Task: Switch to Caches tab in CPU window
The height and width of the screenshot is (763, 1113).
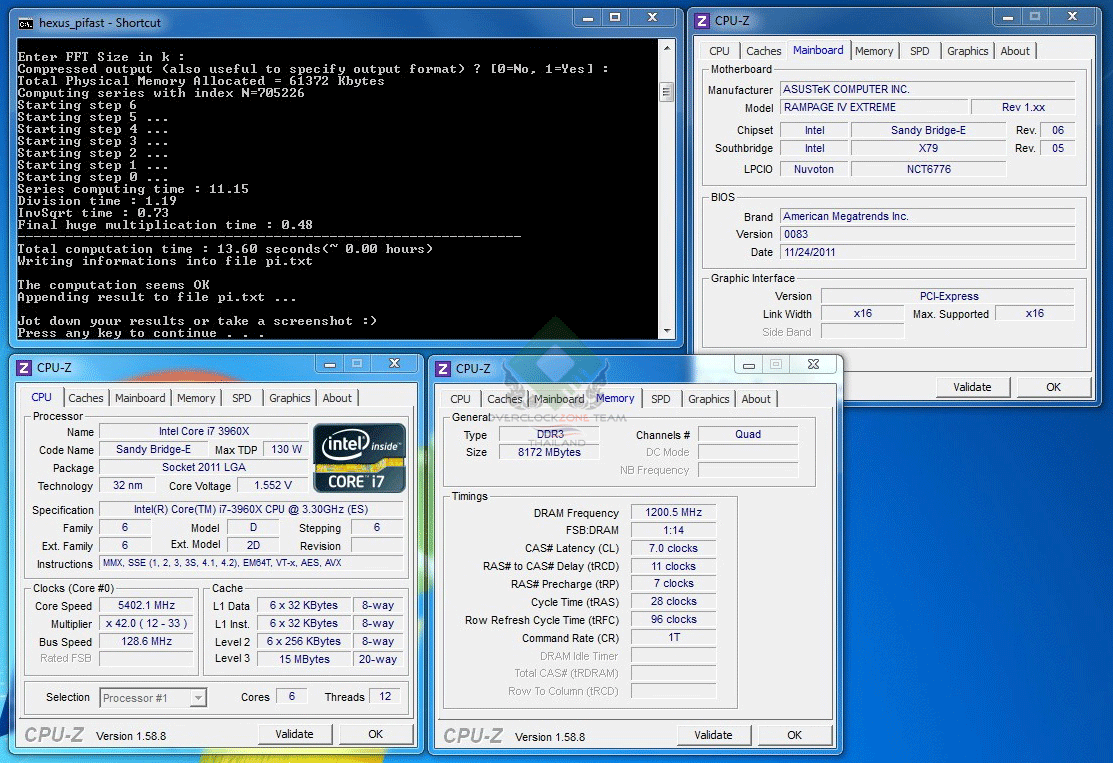Action: pos(86,398)
